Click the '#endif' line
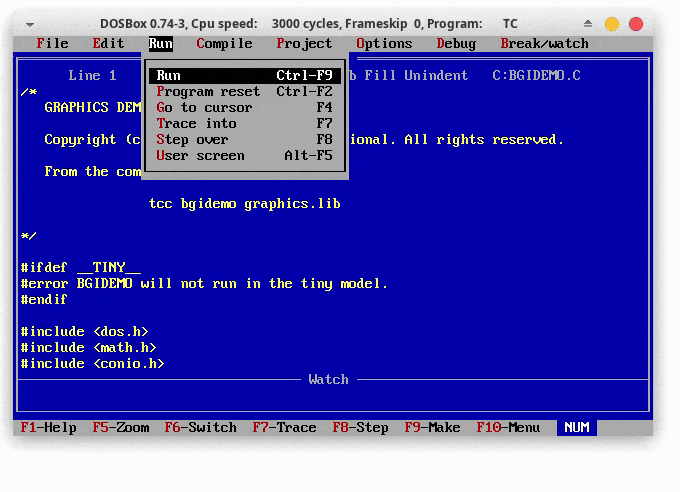Viewport: 680px width, 492px height. (44, 300)
